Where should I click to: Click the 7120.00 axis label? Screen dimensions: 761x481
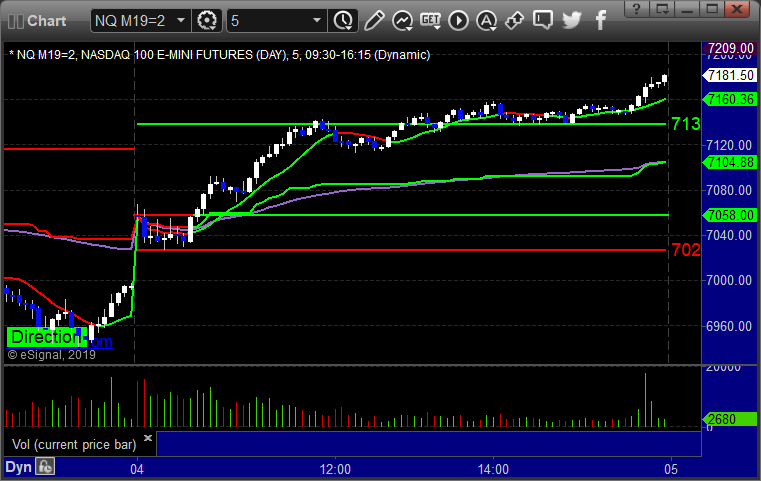[x=728, y=145]
